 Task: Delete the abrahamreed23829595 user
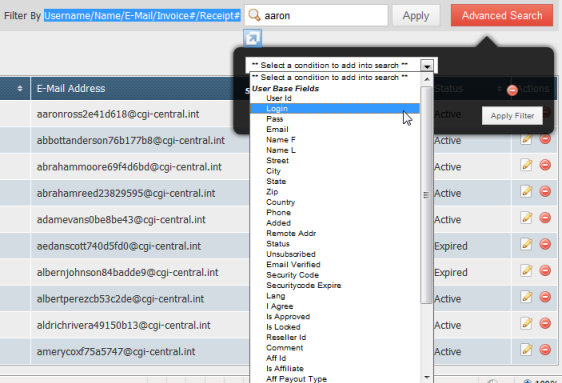[x=545, y=191]
